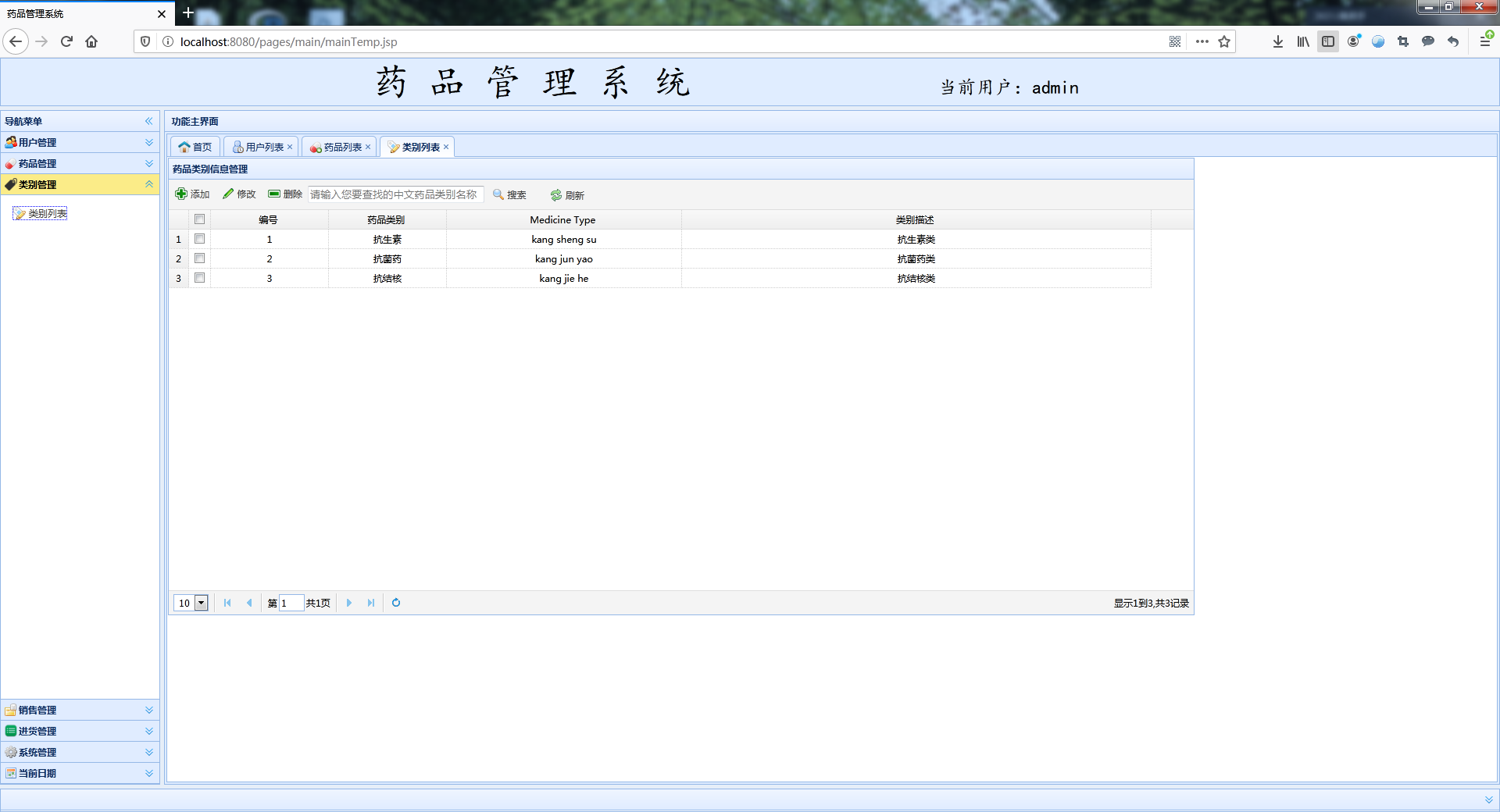Check the select-all header checkbox
Viewport: 1500px width, 812px height.
pyautogui.click(x=200, y=219)
